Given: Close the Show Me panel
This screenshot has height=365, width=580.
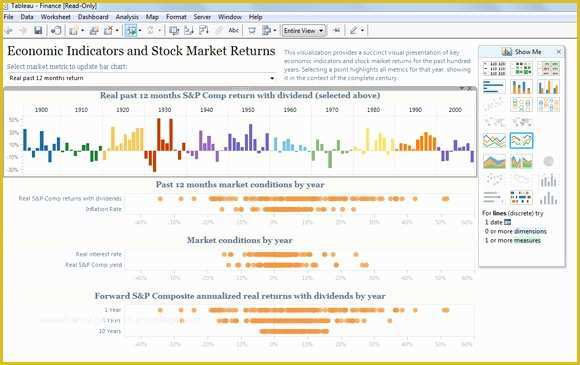Looking at the screenshot, I should click(x=559, y=52).
